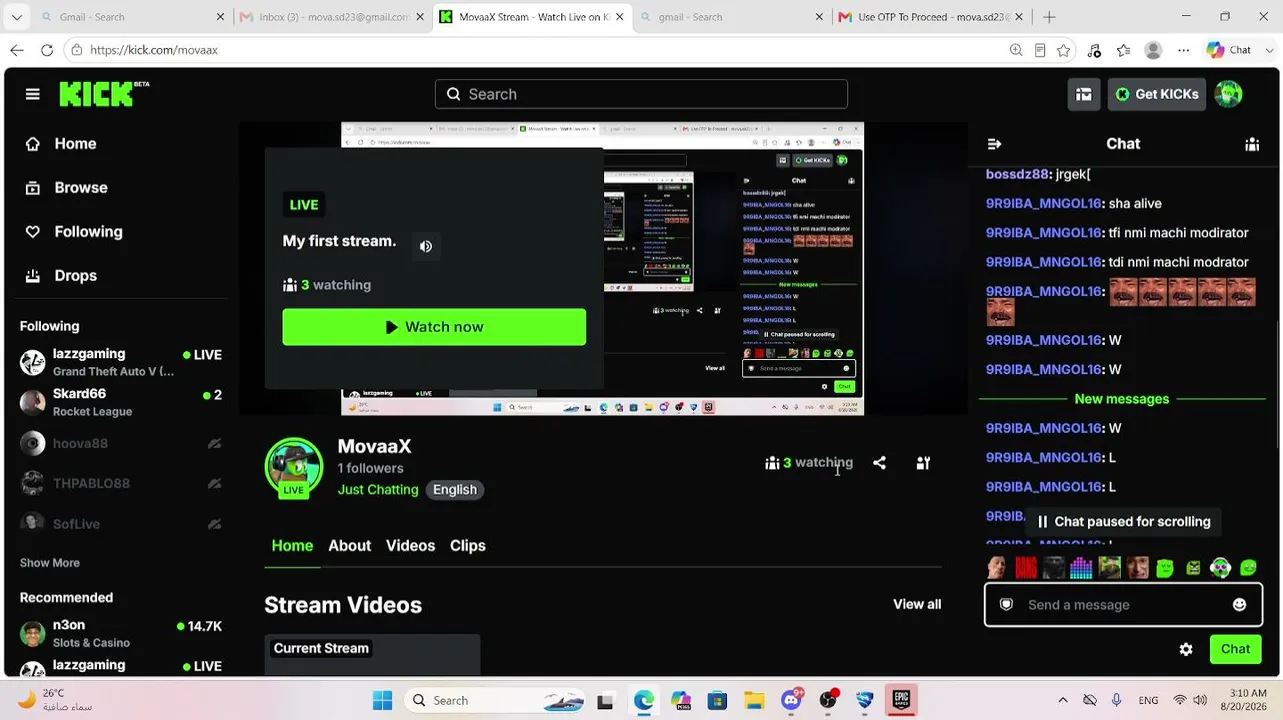Open chat settings gear

click(1186, 649)
